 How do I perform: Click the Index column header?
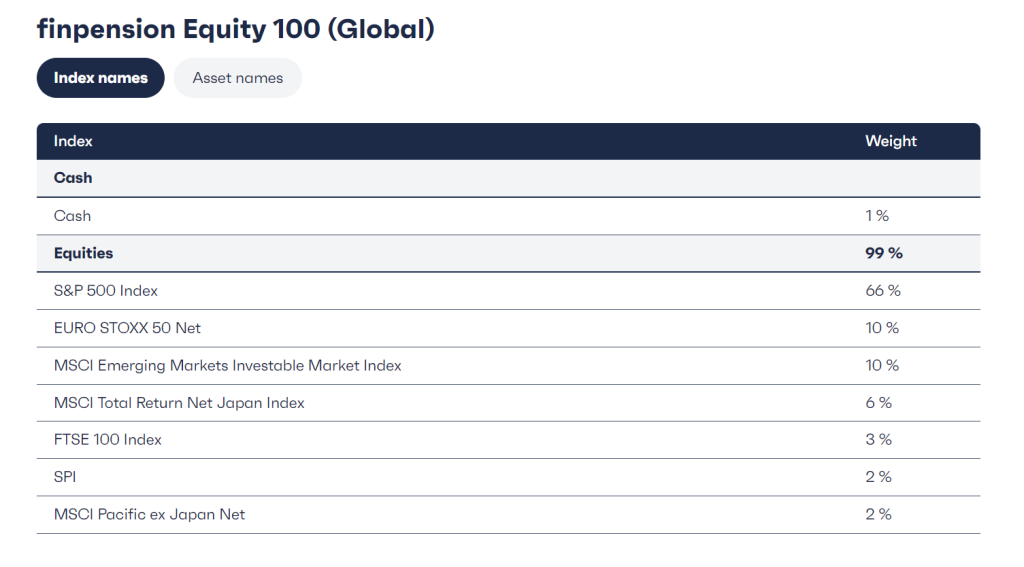73,141
